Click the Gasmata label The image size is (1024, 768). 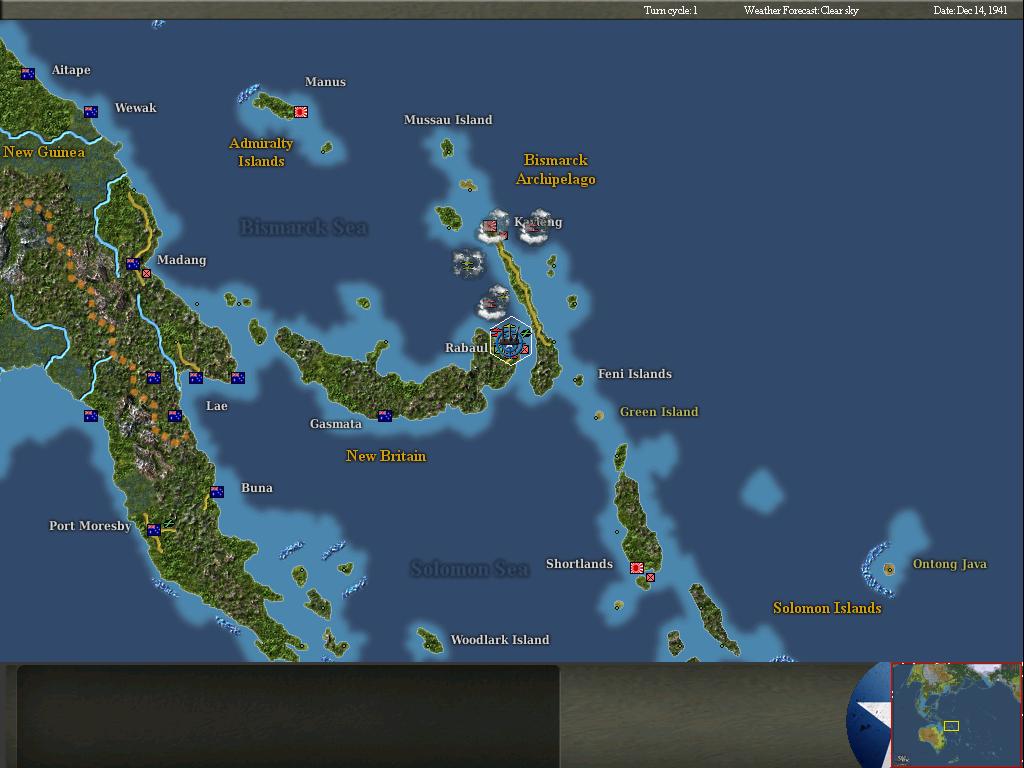pos(336,424)
